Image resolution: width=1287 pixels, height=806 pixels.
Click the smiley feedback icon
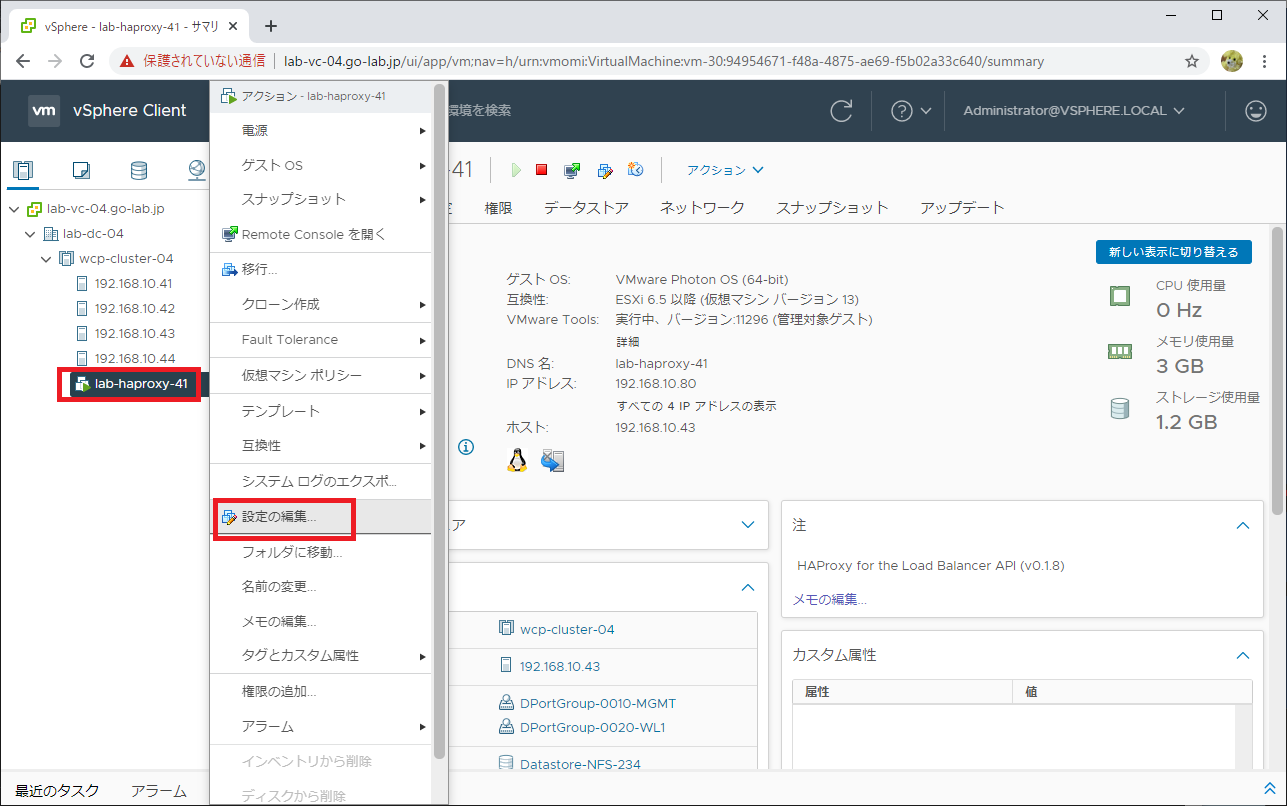tap(1256, 111)
